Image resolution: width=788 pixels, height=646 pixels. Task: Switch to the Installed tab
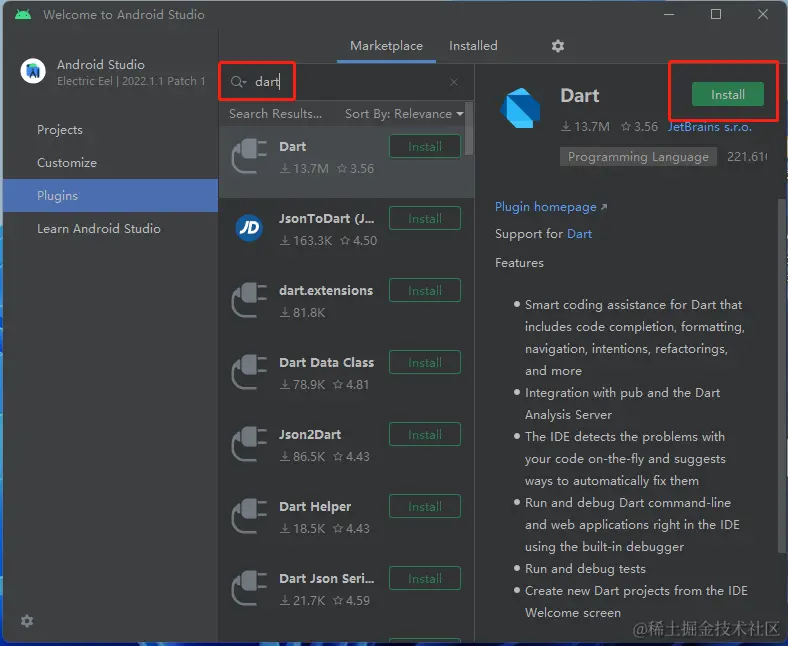click(473, 46)
